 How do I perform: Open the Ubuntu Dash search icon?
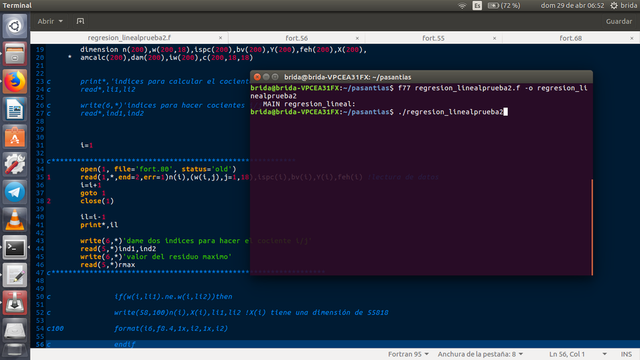tap(15, 26)
